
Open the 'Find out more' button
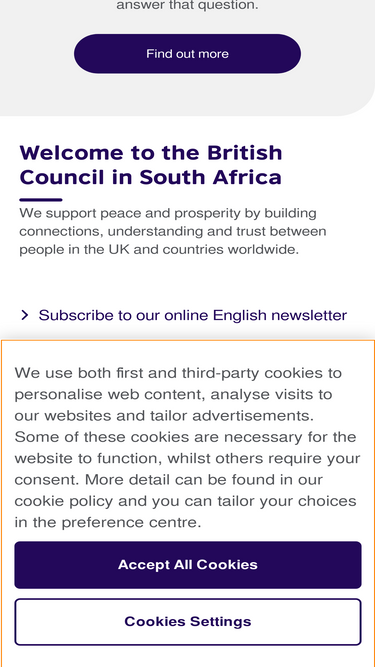click(x=188, y=54)
